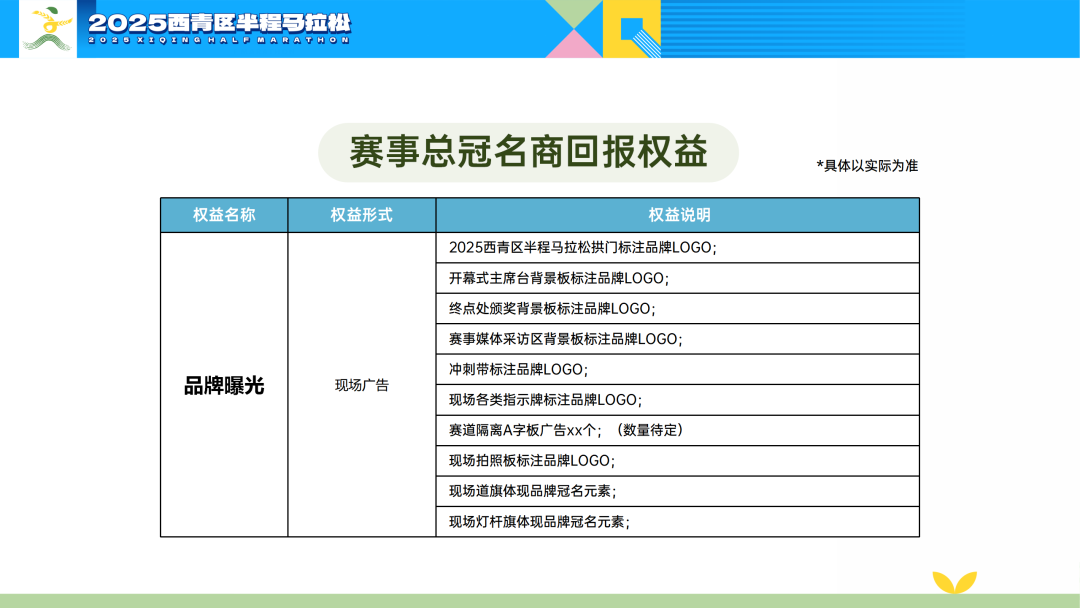Click the 品牌曝光 table cell
Image resolution: width=1080 pixels, height=608 pixels.
click(224, 385)
